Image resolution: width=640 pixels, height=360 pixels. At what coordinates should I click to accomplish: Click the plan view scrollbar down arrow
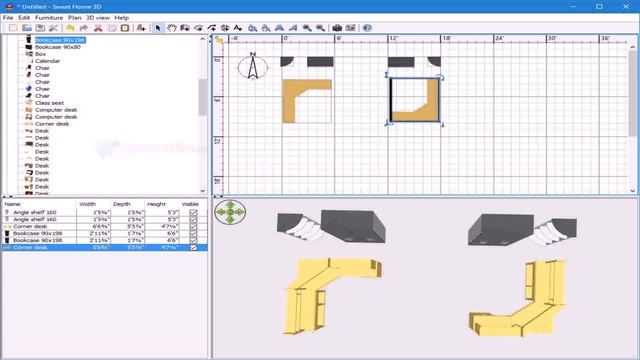pos(633,191)
